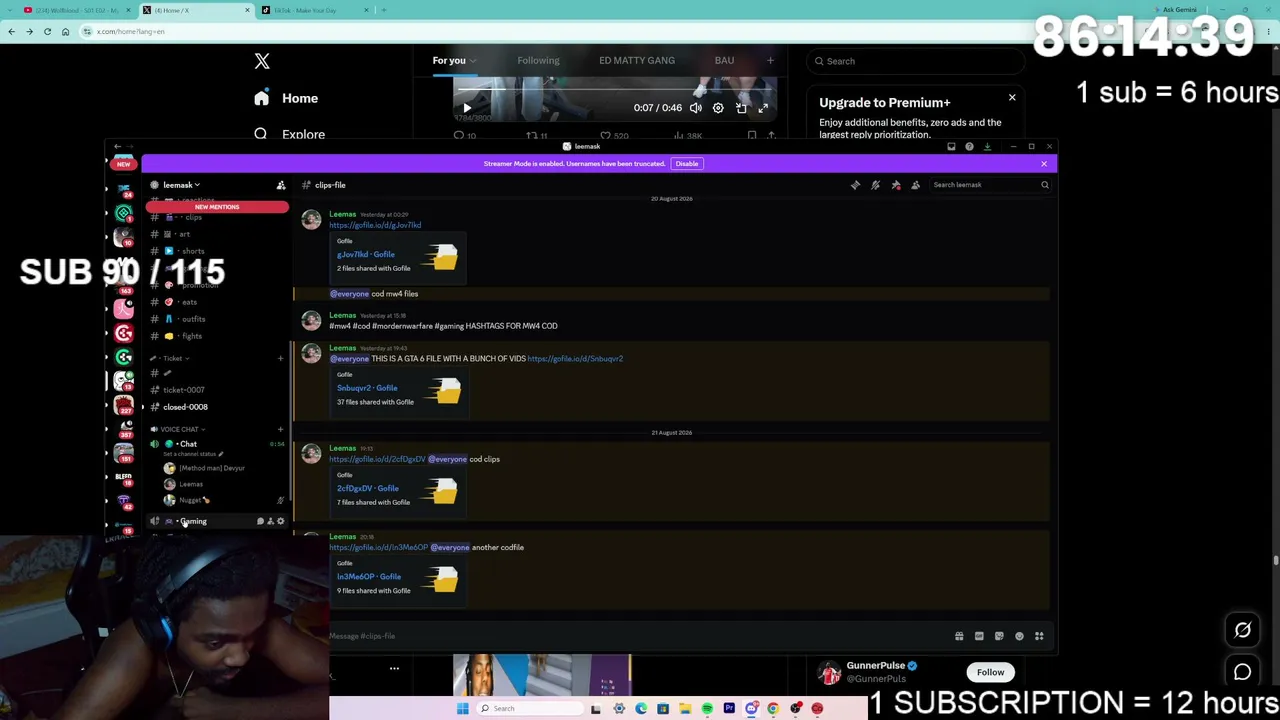Image resolution: width=1280 pixels, height=720 pixels.
Task: Close the Upgrade to Premium+ card
Action: click(1012, 98)
